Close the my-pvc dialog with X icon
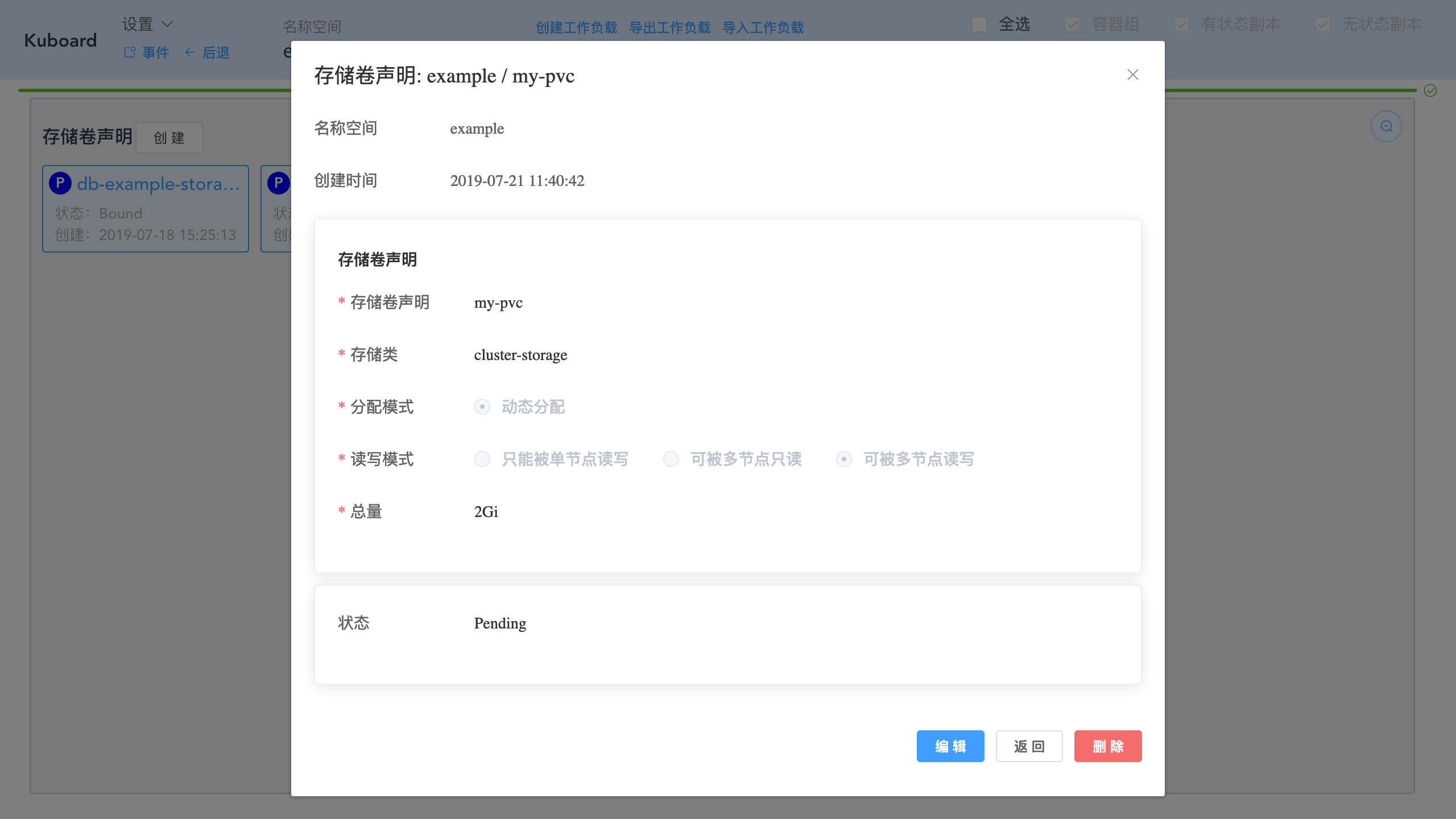 click(x=1132, y=75)
